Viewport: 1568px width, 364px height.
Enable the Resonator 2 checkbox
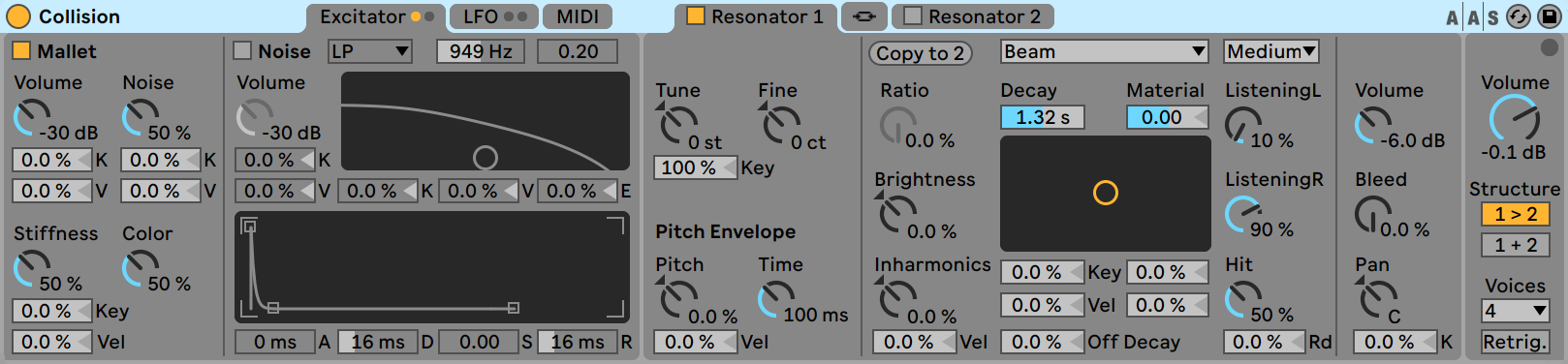click(913, 15)
